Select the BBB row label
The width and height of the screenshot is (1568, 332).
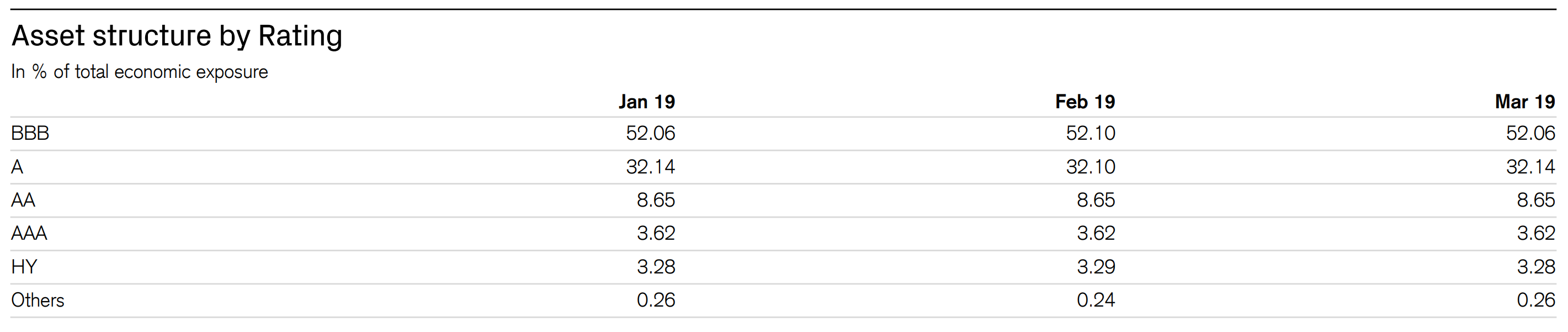pos(30,134)
